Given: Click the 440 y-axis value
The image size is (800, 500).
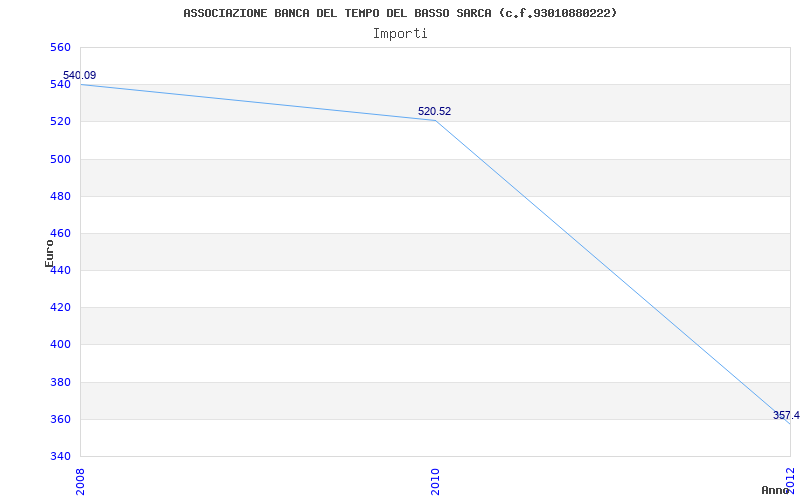Looking at the screenshot, I should [x=60, y=270].
